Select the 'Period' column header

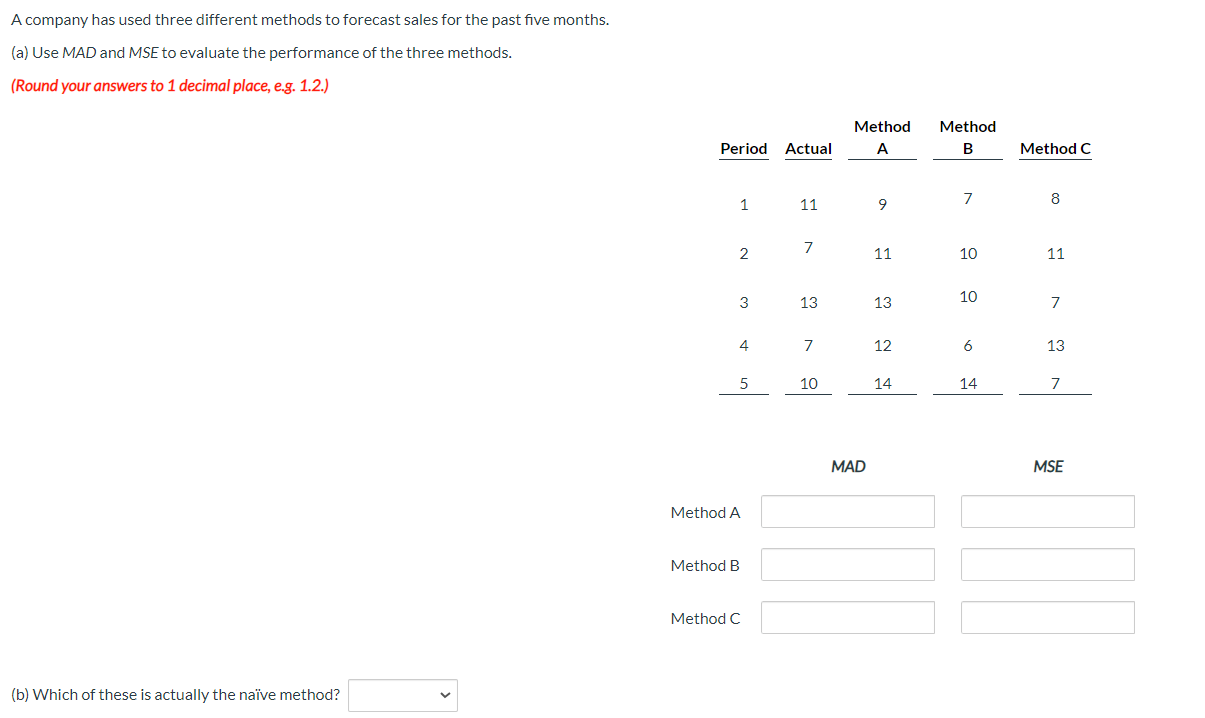[x=744, y=148]
